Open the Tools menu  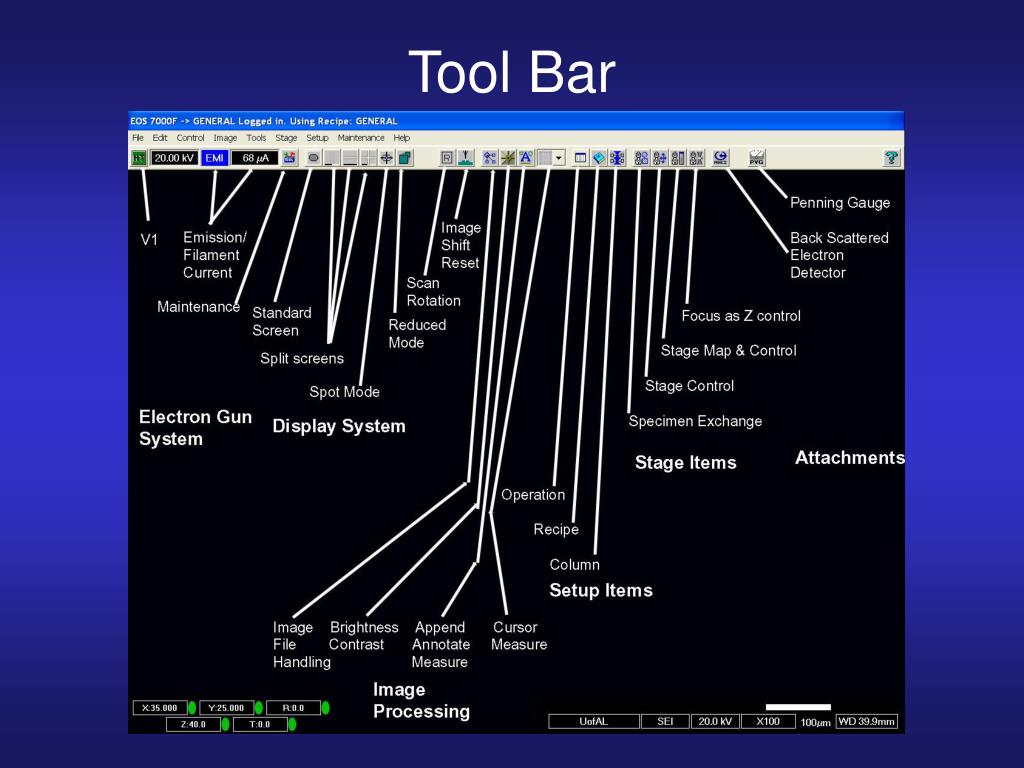pyautogui.click(x=256, y=138)
